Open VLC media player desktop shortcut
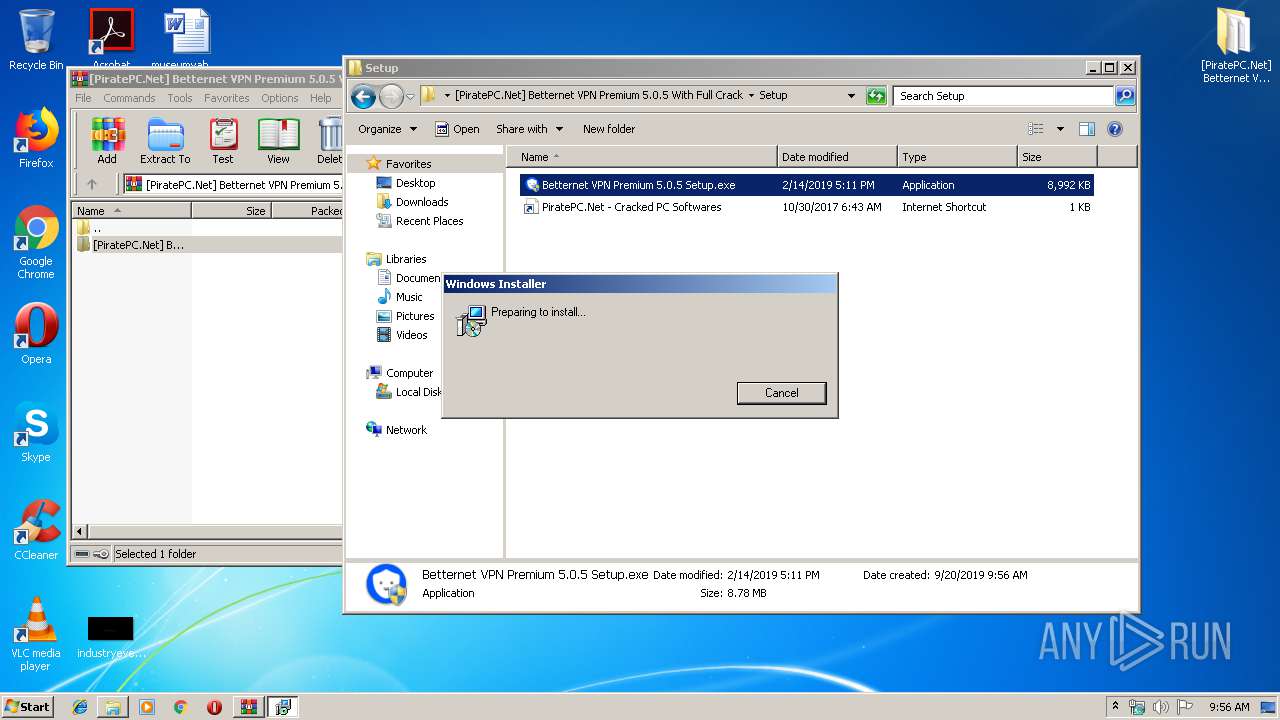 (36, 633)
